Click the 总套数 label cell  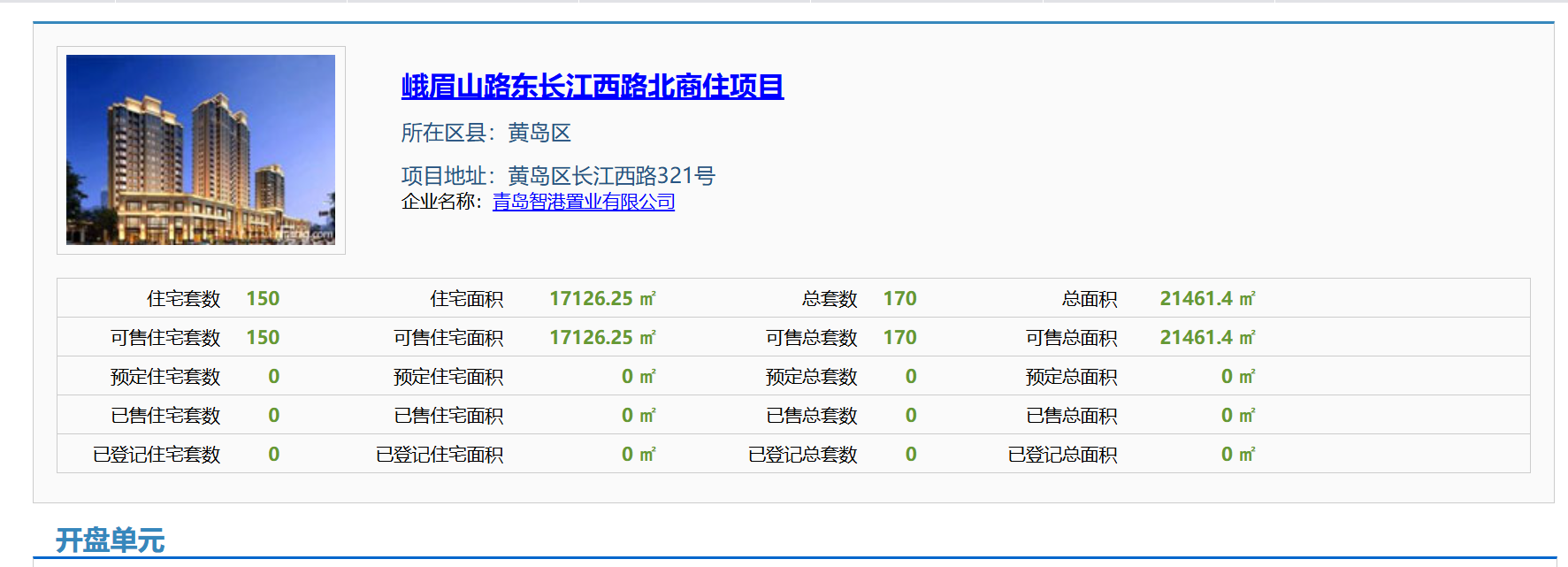(x=830, y=299)
